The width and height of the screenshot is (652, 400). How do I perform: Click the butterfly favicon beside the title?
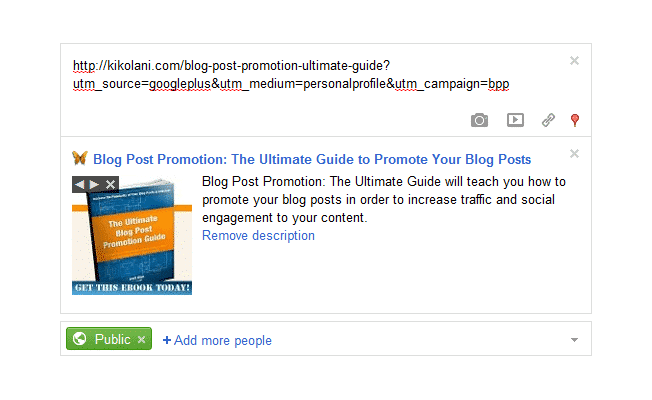click(80, 158)
